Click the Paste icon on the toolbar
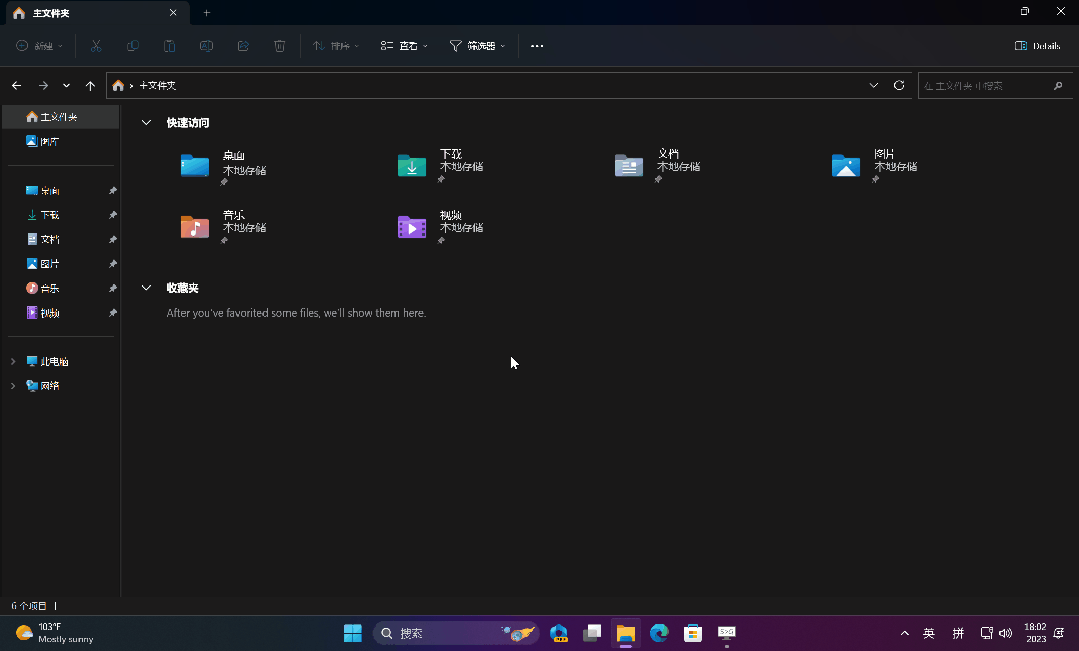The width and height of the screenshot is (1079, 651). [x=169, y=45]
